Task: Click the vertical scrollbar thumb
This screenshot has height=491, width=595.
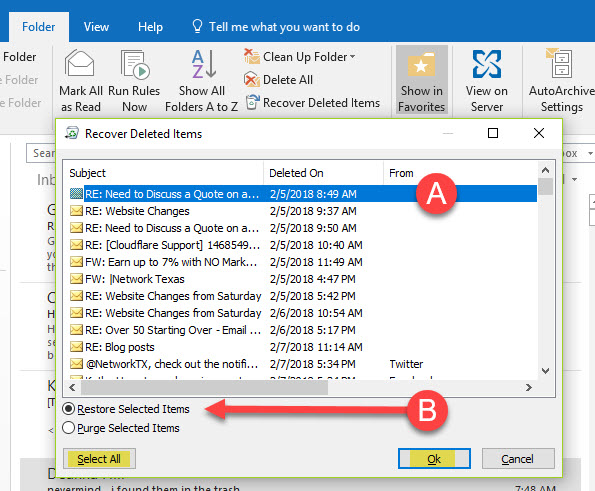Action: point(545,186)
